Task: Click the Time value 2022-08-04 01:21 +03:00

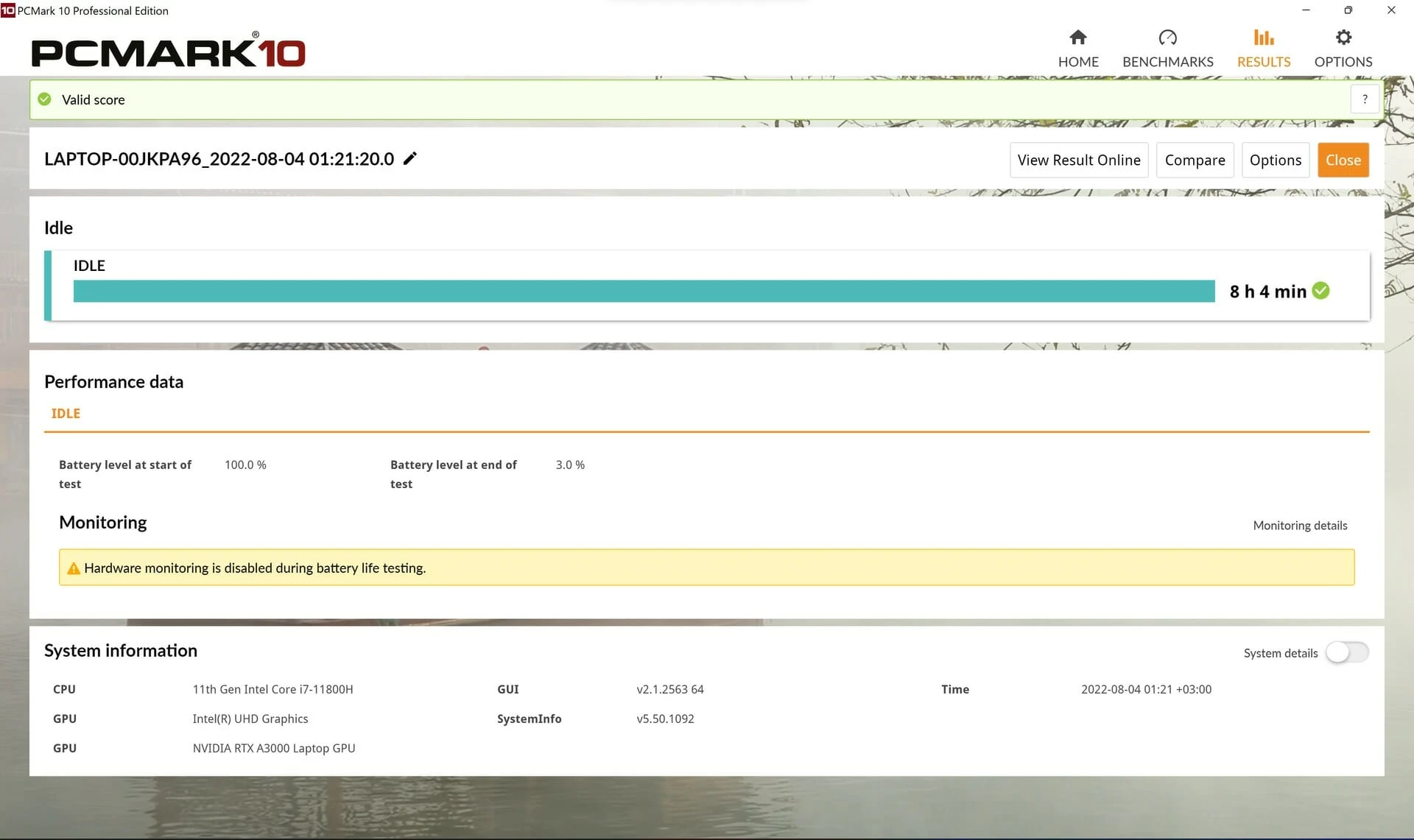Action: 1146,690
